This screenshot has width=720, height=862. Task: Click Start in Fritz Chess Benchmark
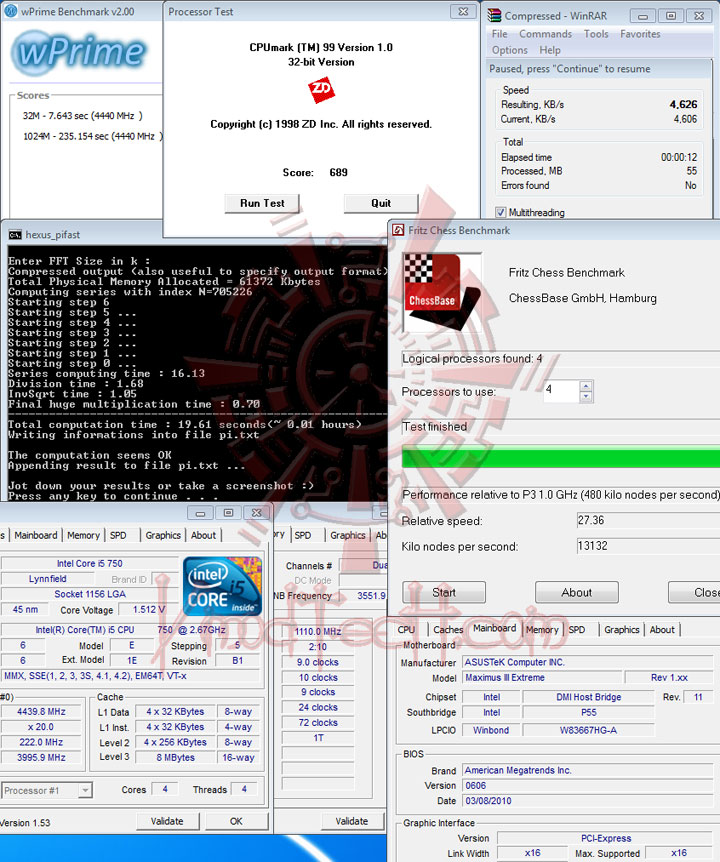click(x=444, y=593)
